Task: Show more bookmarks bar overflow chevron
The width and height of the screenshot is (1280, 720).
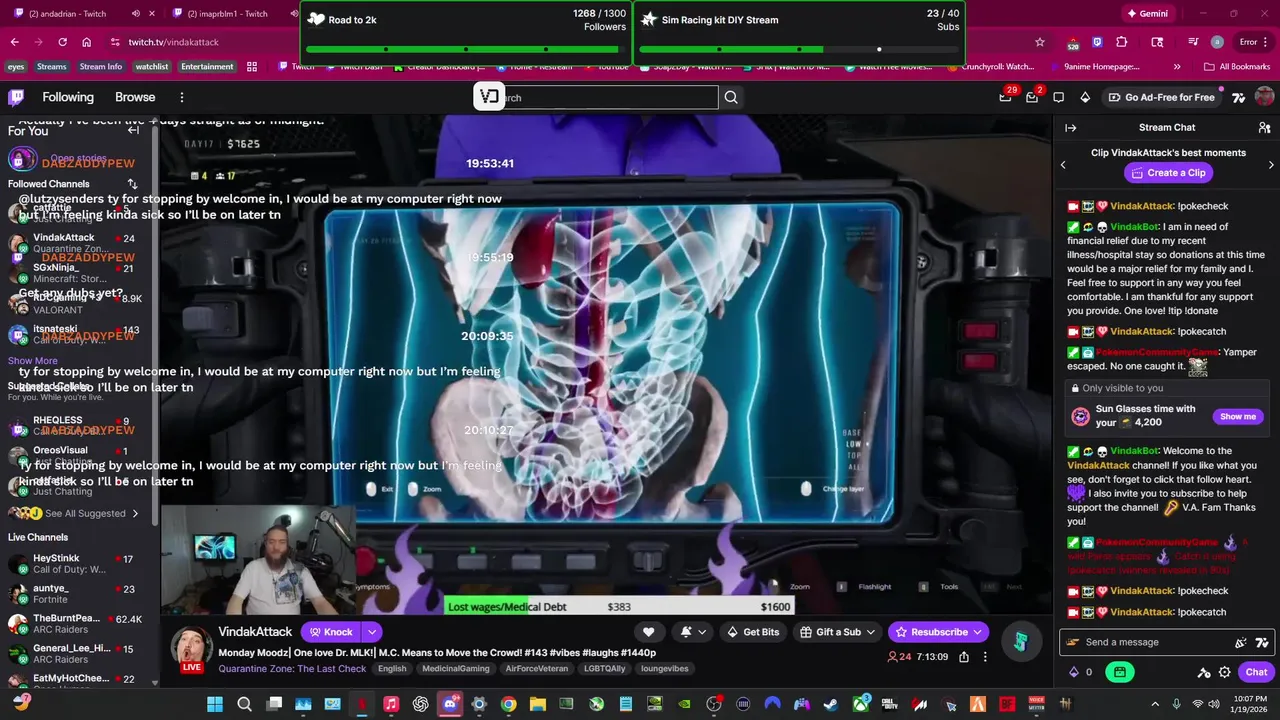Action: pyautogui.click(x=1176, y=67)
